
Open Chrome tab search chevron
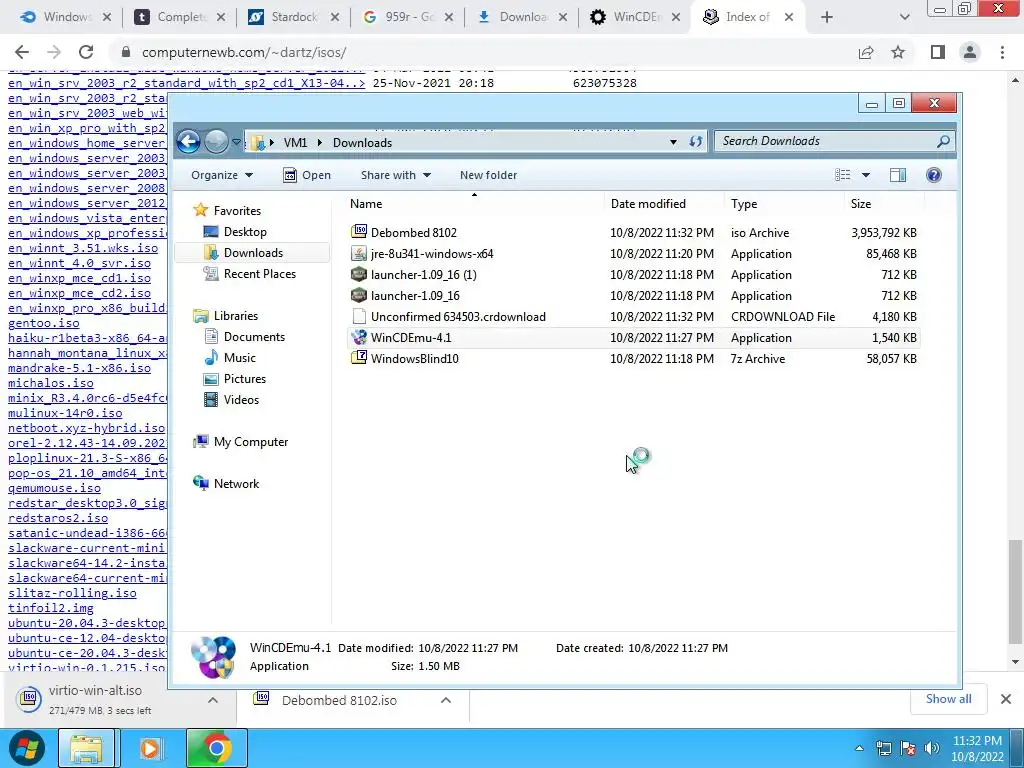(x=904, y=18)
